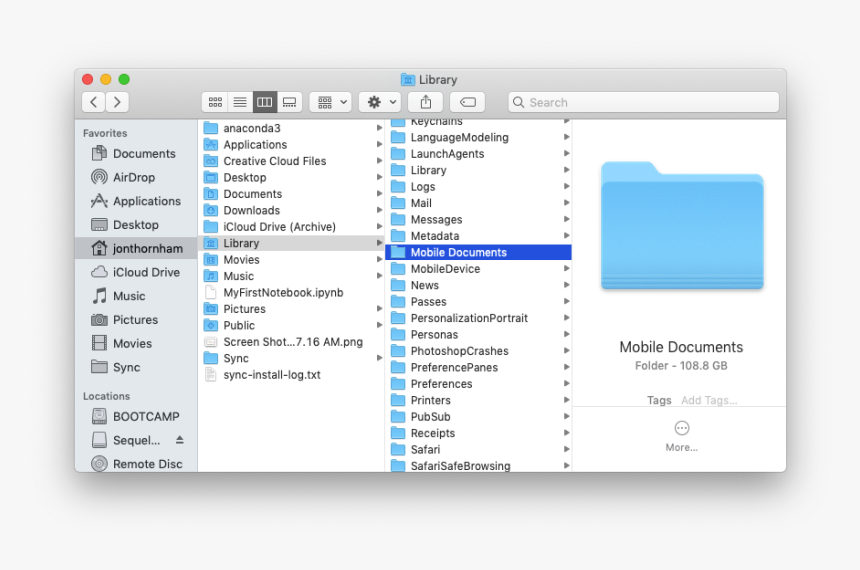Select the Printers folder

pos(478,400)
